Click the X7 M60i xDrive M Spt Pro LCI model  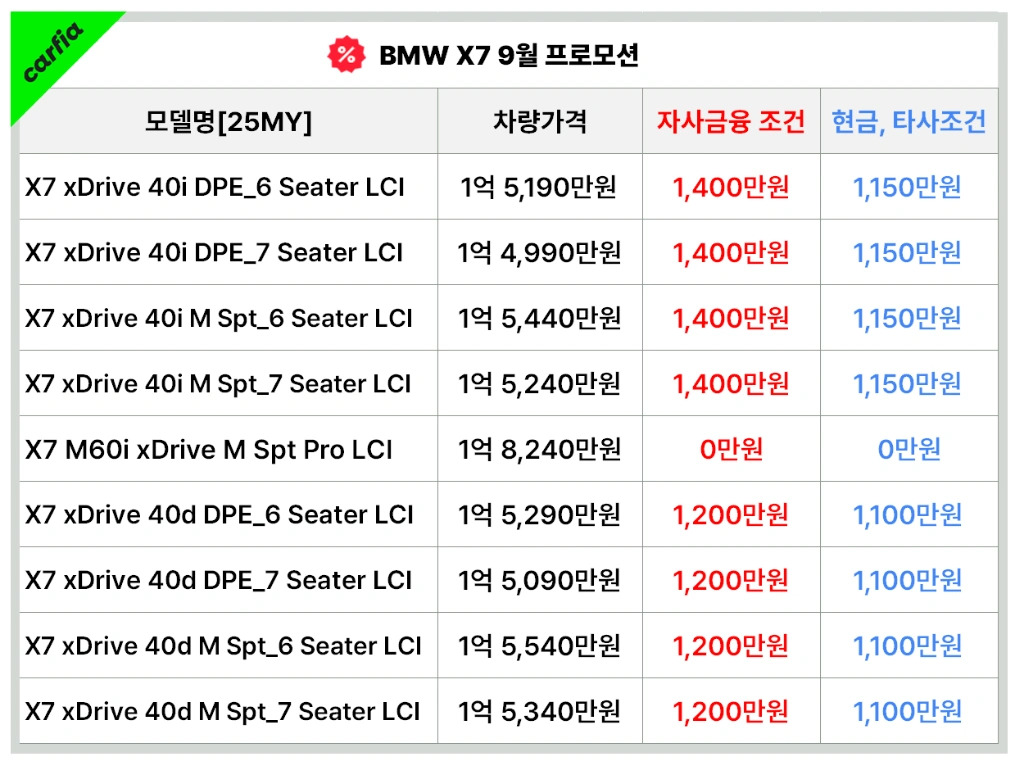(209, 450)
